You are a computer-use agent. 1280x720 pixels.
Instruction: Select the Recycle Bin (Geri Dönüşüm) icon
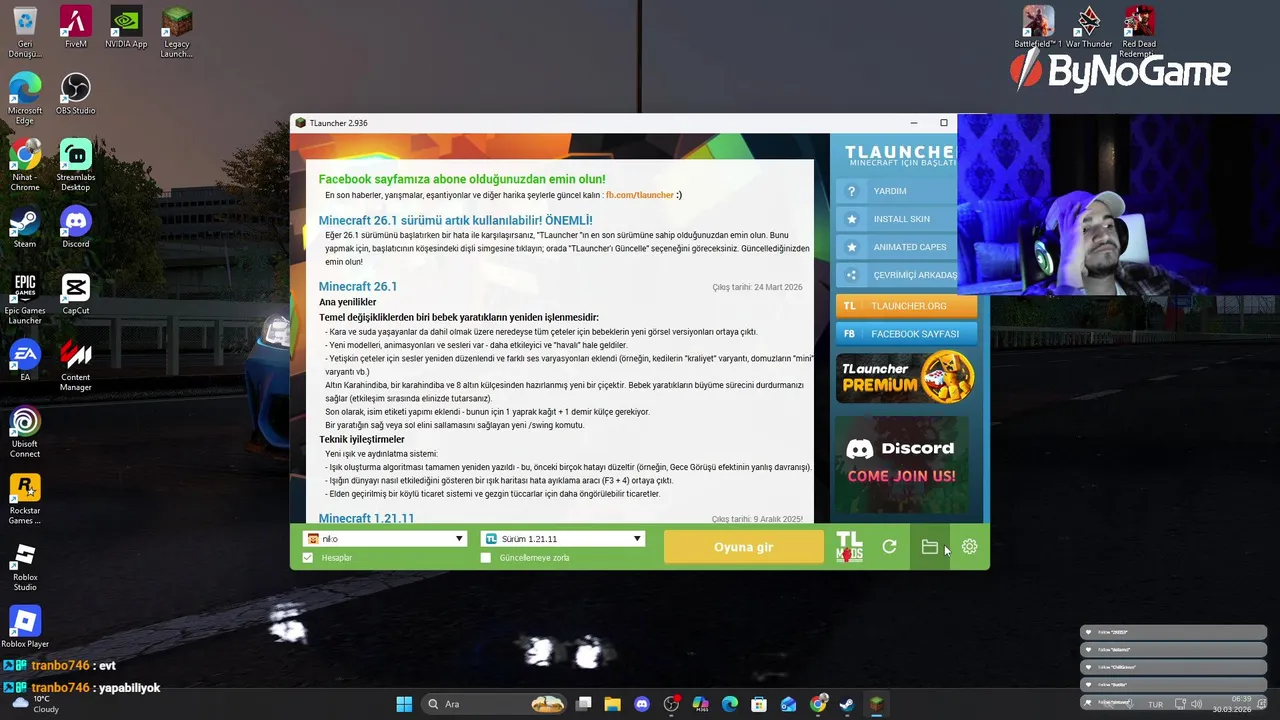pyautogui.click(x=25, y=33)
